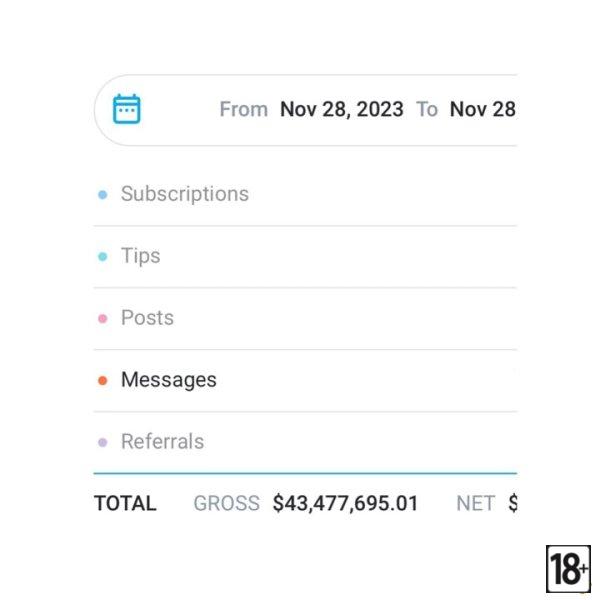Click the TOTAL label
600x600 pixels.
[x=125, y=503]
